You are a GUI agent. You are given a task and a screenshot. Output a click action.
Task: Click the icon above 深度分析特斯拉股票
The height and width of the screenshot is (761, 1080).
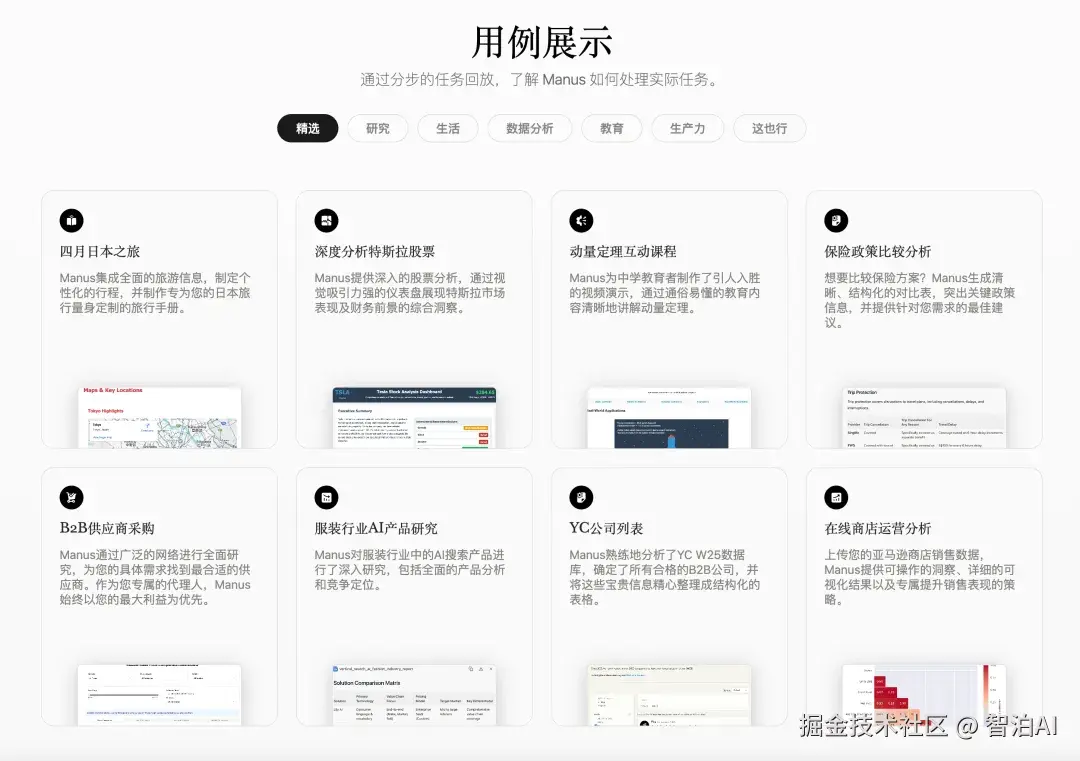click(x=326, y=220)
